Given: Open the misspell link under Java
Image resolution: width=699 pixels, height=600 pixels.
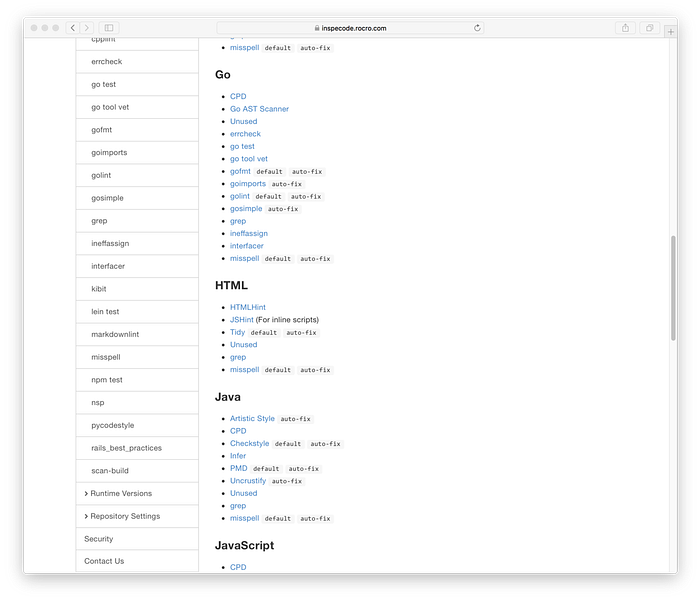Looking at the screenshot, I should click(x=244, y=518).
